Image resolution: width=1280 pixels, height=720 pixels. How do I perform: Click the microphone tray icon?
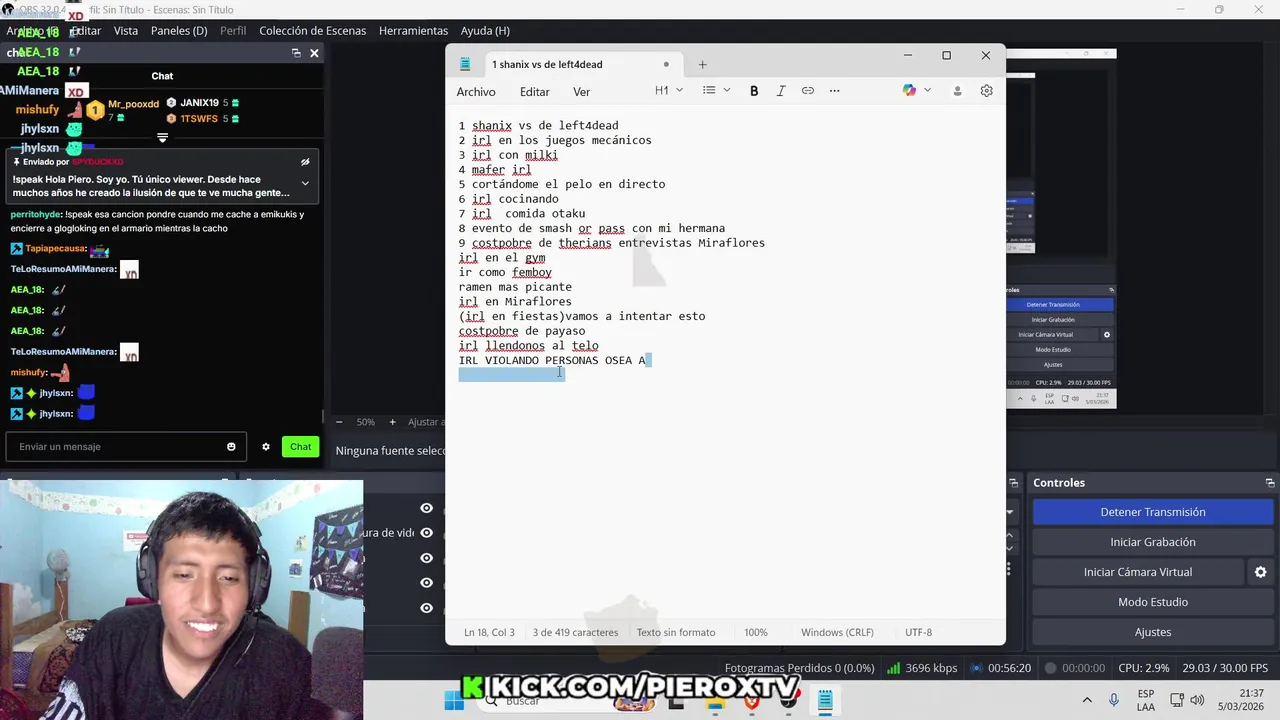point(1114,701)
